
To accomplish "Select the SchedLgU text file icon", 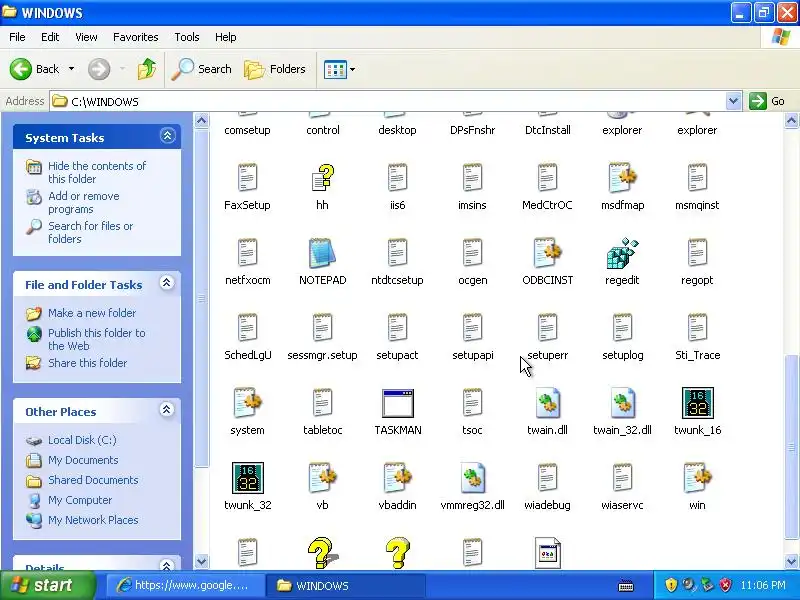I will tap(247, 328).
